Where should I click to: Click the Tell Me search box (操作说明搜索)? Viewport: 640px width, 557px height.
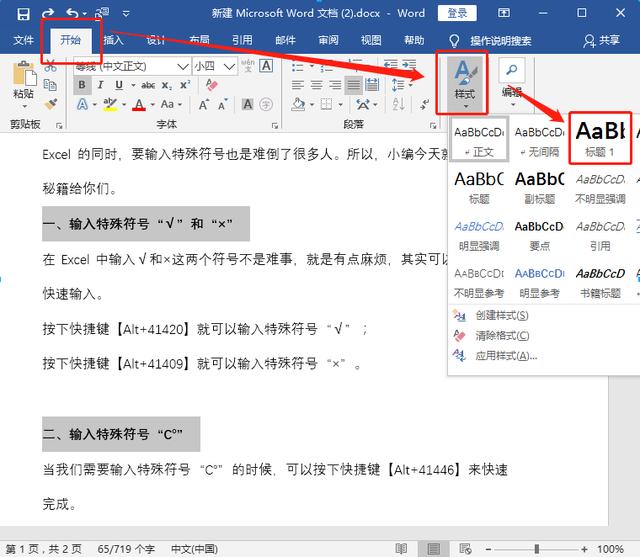coord(500,40)
